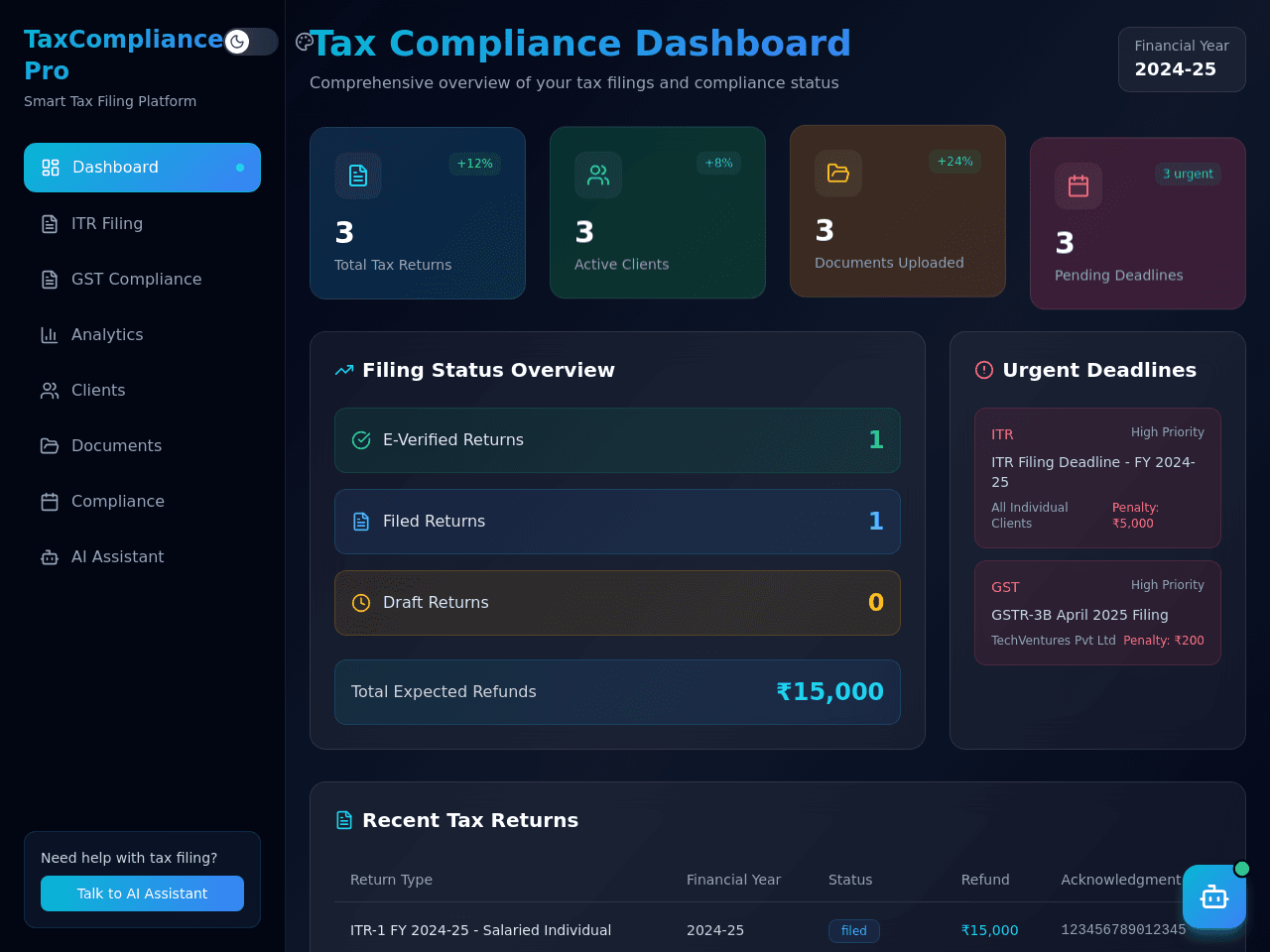Click the +24% badge
The height and width of the screenshot is (952, 1270).
pyautogui.click(x=954, y=162)
